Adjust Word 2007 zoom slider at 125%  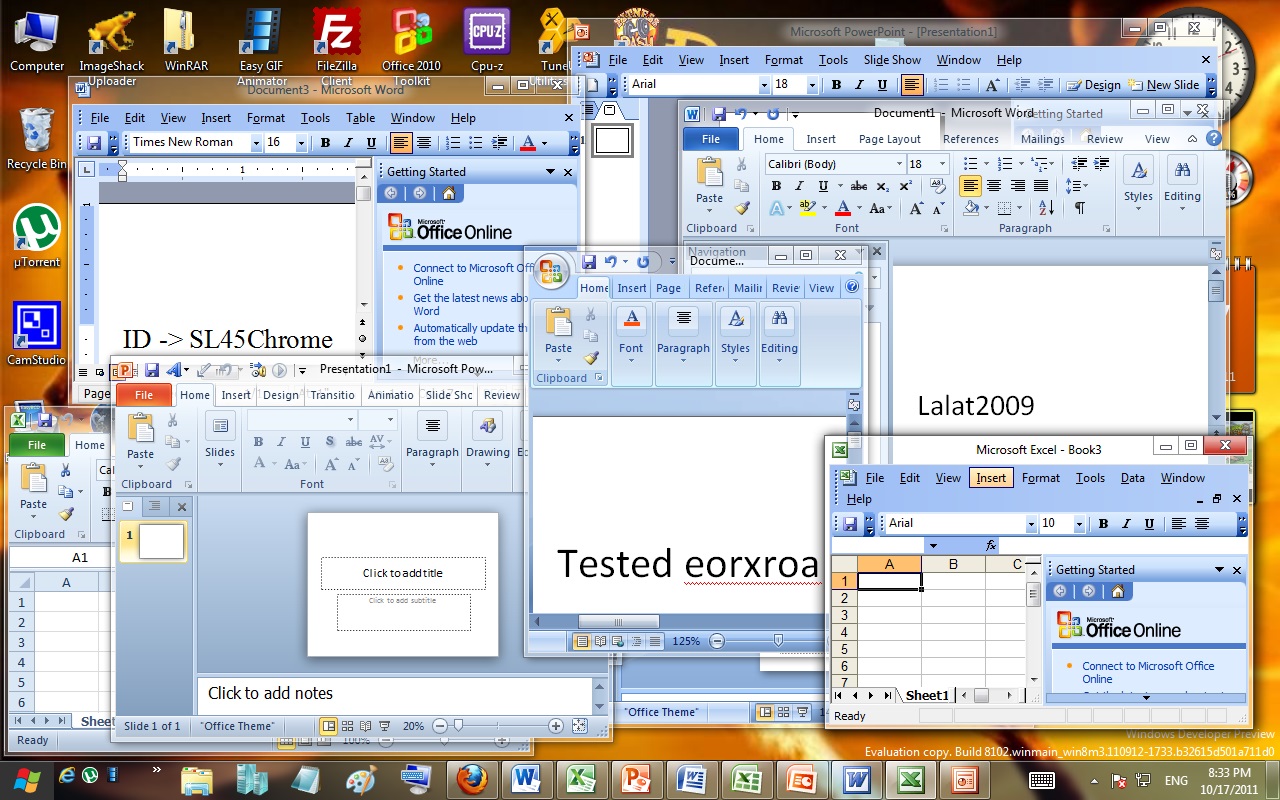coord(778,641)
